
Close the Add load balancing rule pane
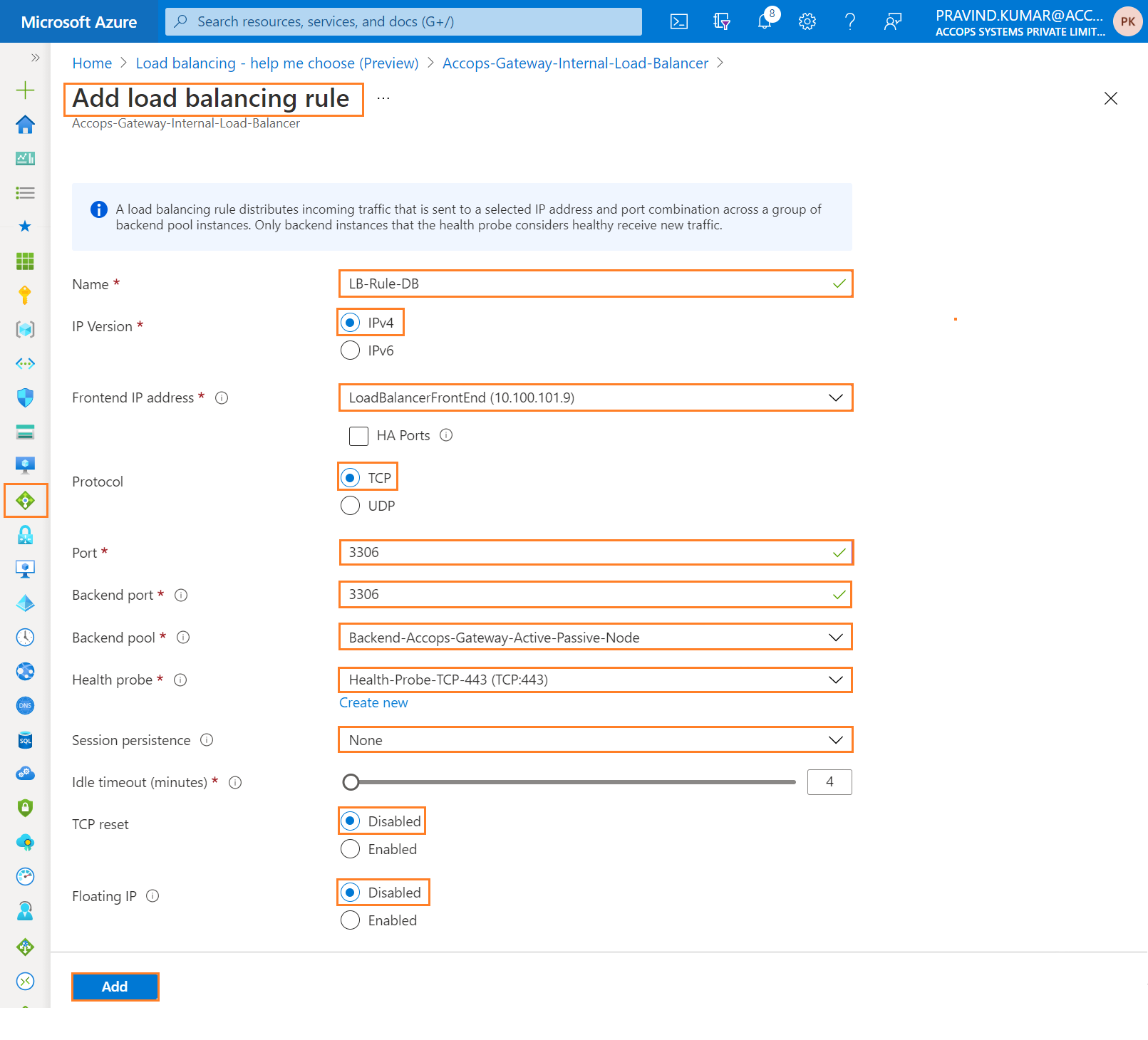tap(1110, 98)
